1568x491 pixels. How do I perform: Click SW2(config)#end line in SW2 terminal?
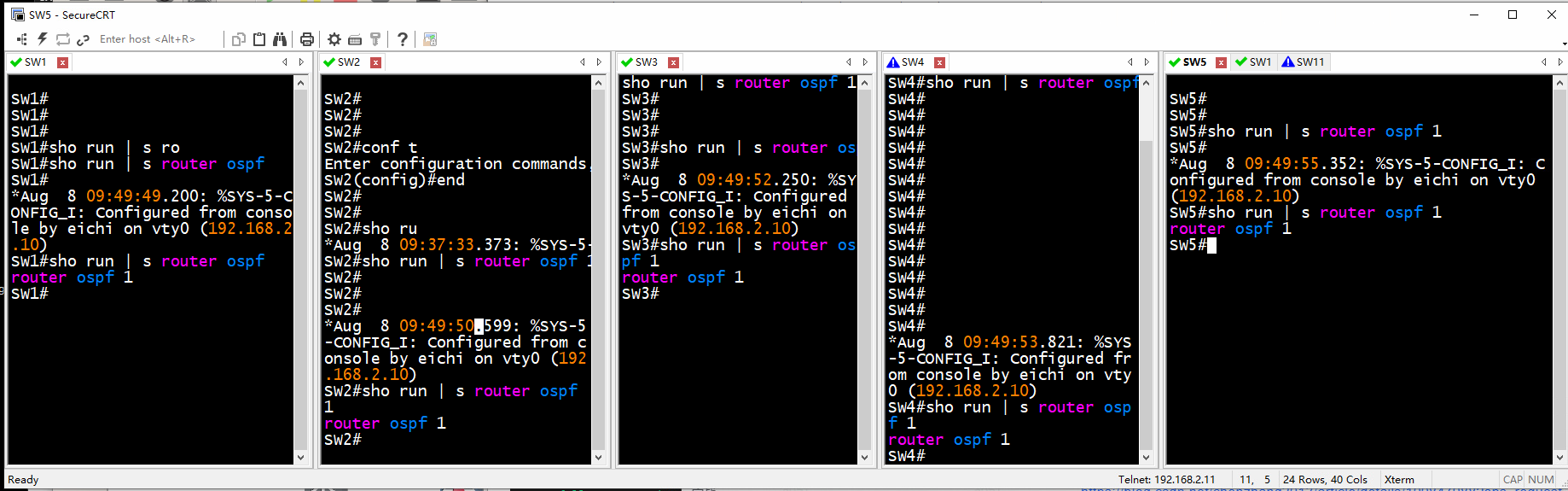click(x=395, y=180)
